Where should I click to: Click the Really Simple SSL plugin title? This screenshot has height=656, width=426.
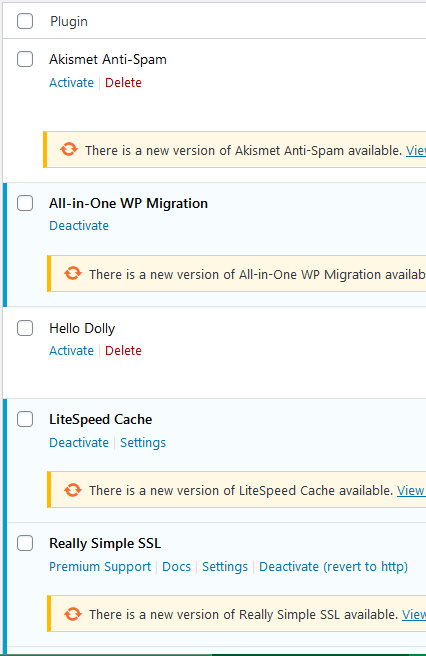pos(105,543)
